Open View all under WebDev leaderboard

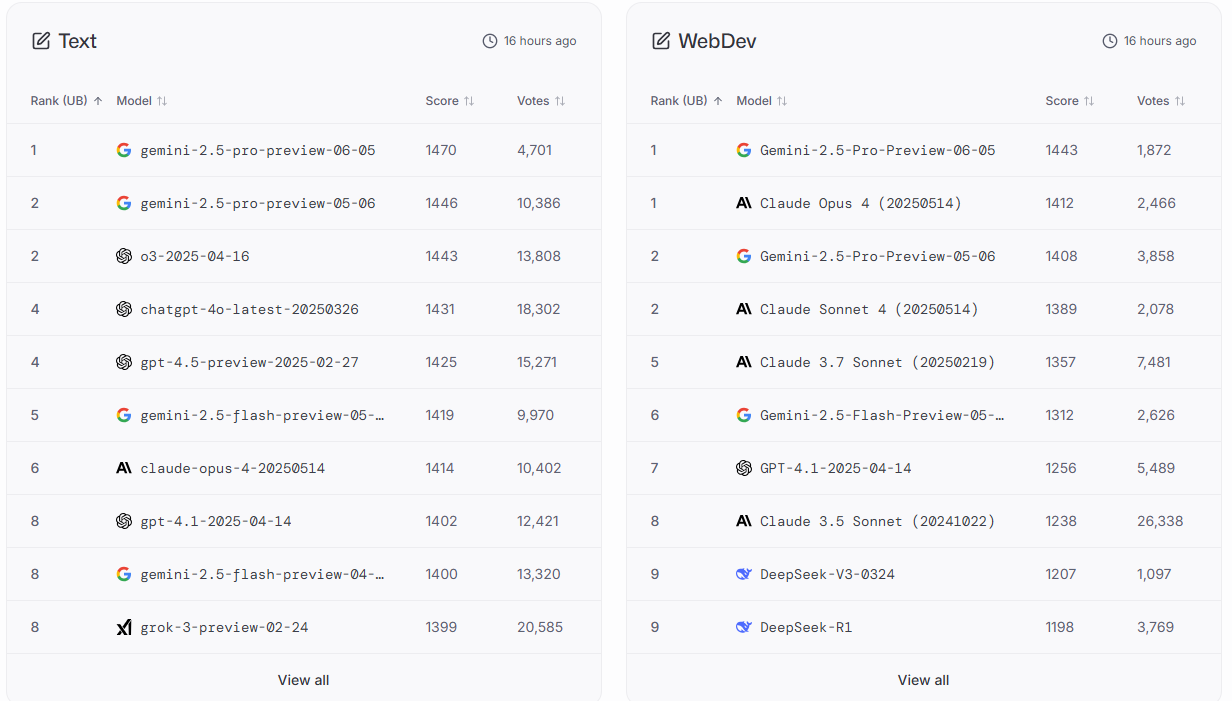[x=923, y=680]
